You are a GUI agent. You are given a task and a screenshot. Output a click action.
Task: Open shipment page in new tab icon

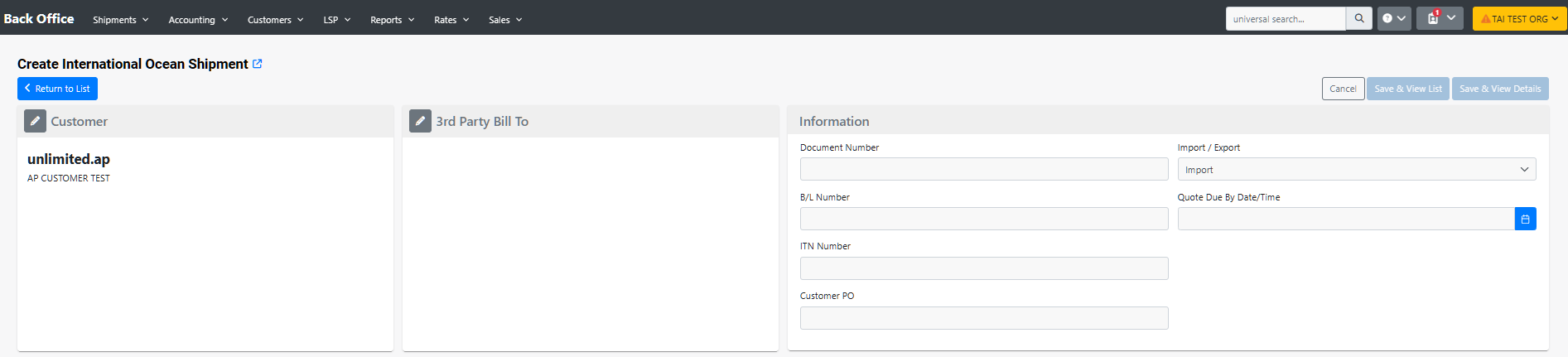click(x=258, y=64)
